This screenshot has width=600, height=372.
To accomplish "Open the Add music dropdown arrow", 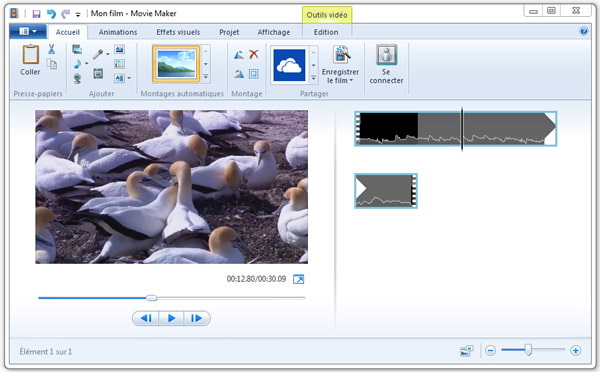I will point(86,64).
